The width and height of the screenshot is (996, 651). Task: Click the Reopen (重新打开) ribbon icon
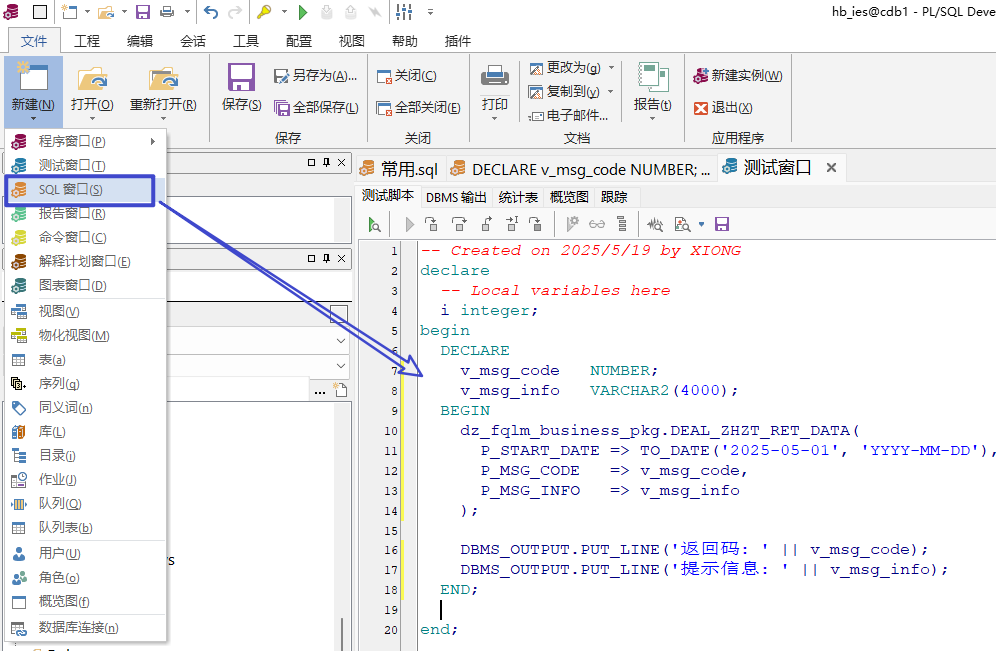(x=163, y=79)
